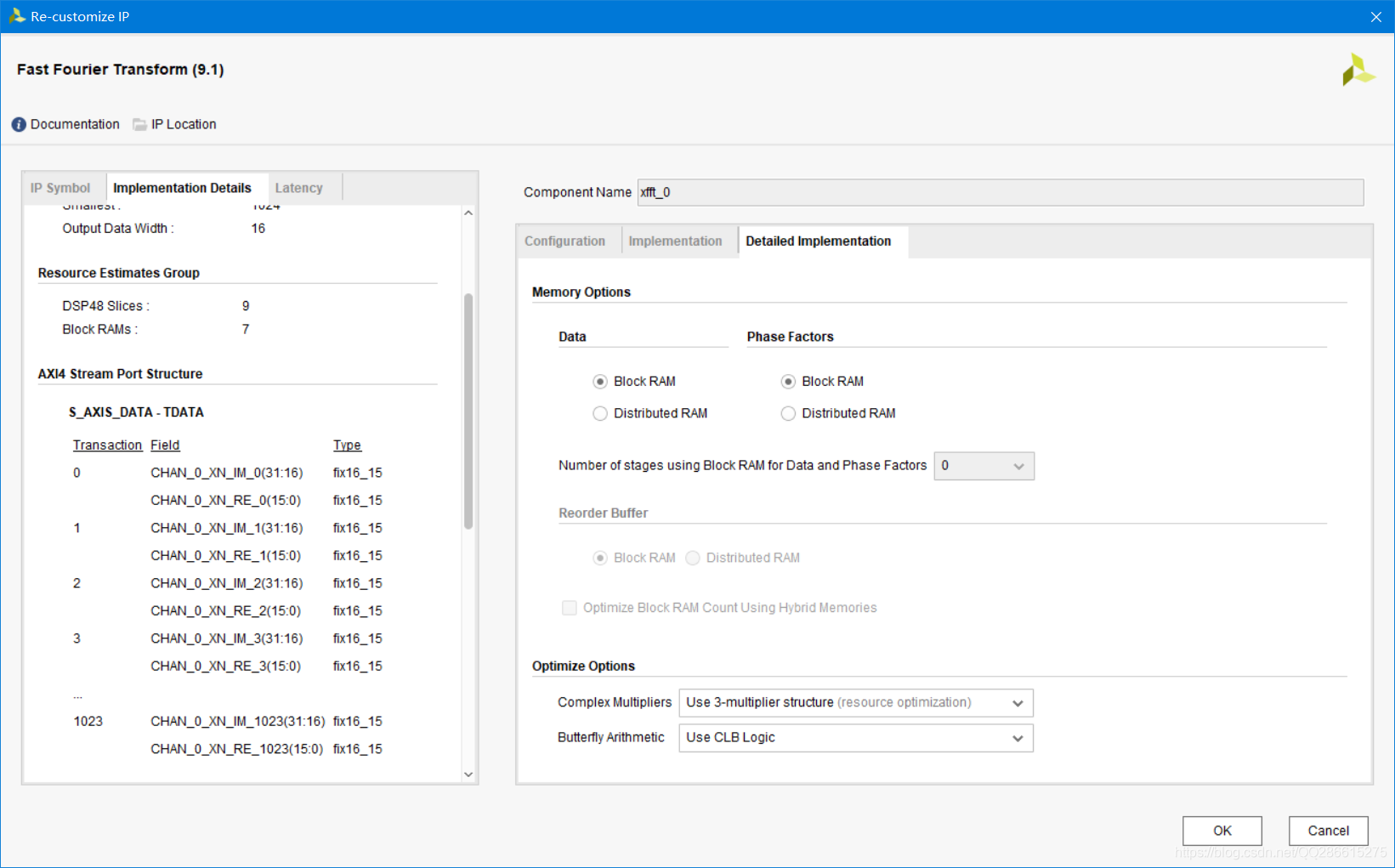Image resolution: width=1395 pixels, height=868 pixels.
Task: Click the Cancel button
Action: [x=1328, y=831]
